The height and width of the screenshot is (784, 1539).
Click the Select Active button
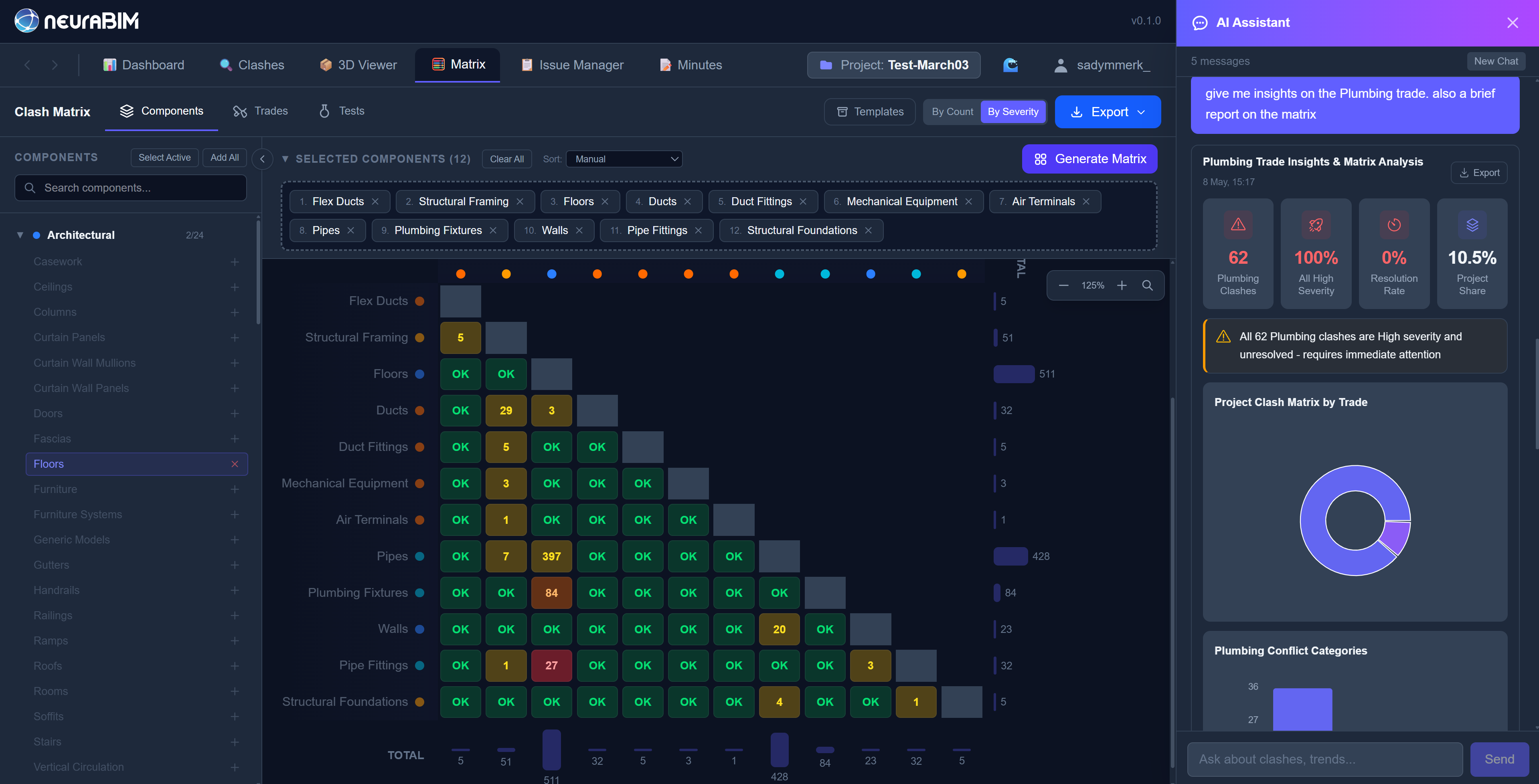[x=164, y=158]
